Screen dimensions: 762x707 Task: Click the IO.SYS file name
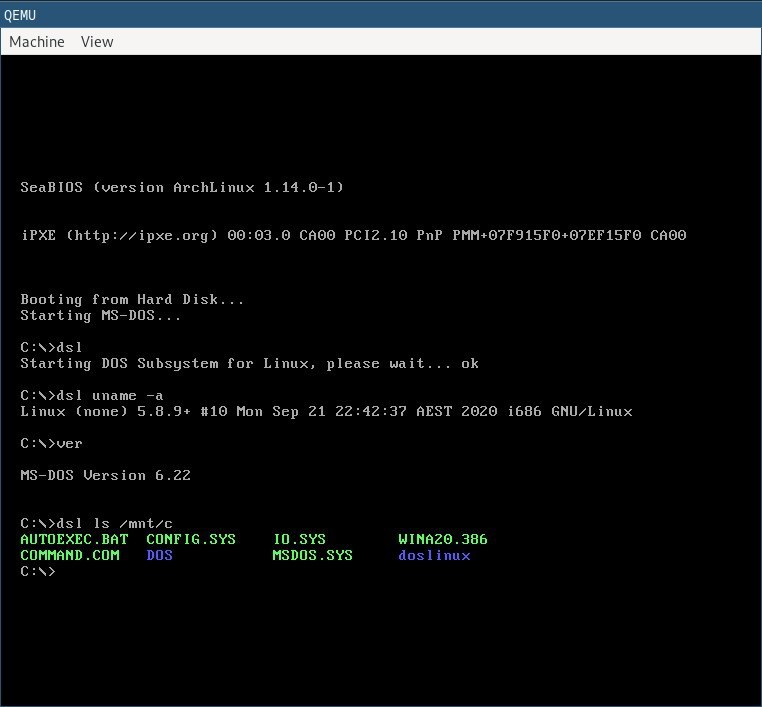tap(299, 539)
